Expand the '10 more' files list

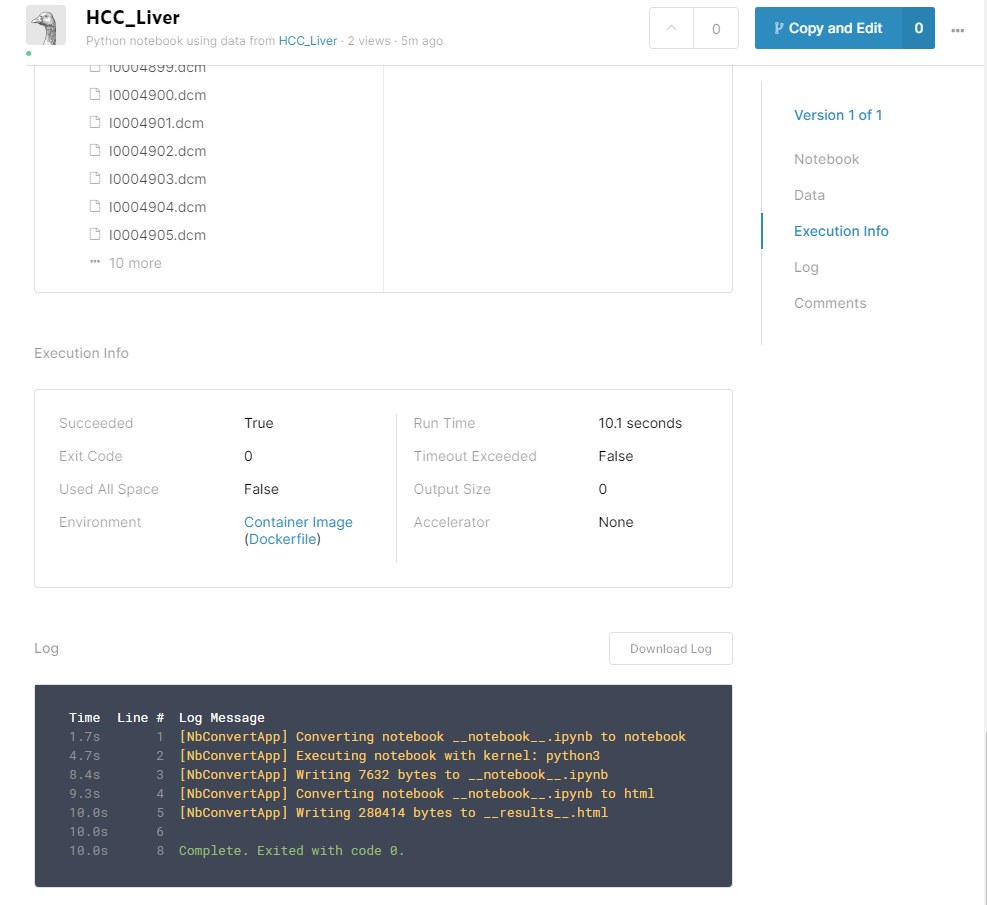pyautogui.click(x=135, y=263)
